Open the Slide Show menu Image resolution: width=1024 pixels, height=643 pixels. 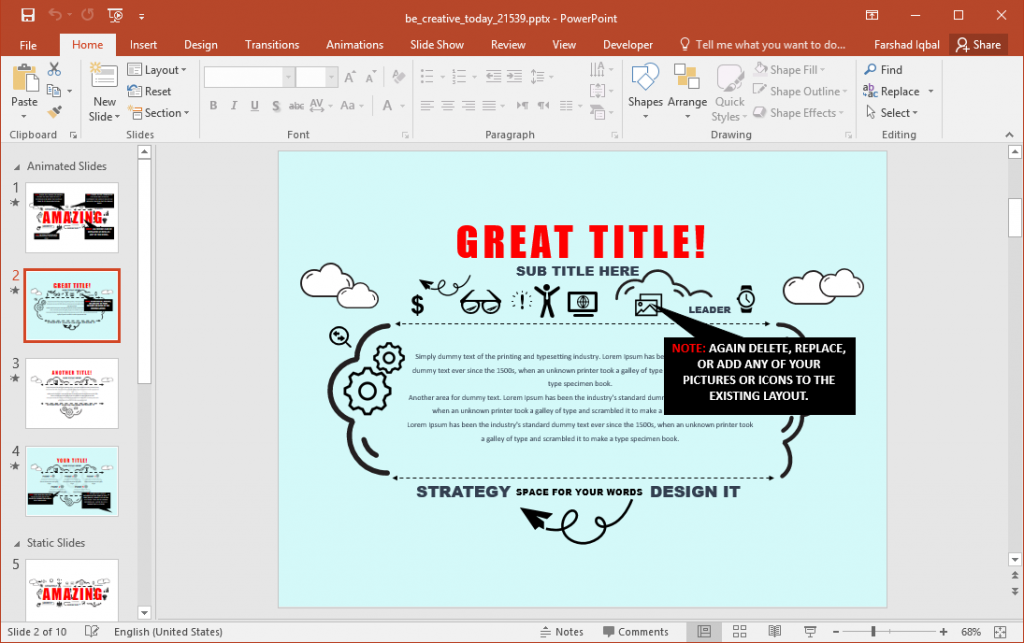[x=437, y=44]
